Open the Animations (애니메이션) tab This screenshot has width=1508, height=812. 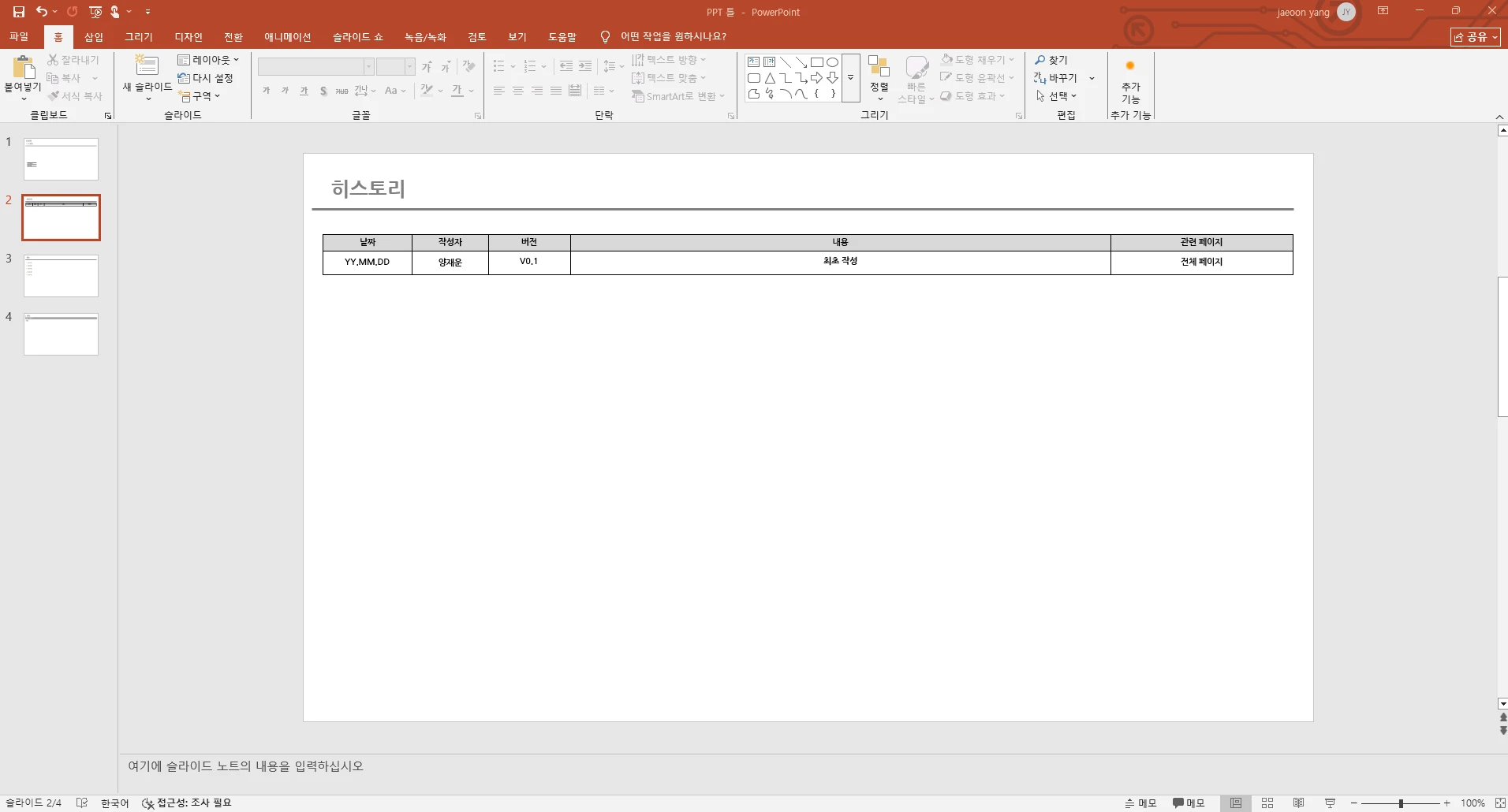(x=288, y=37)
